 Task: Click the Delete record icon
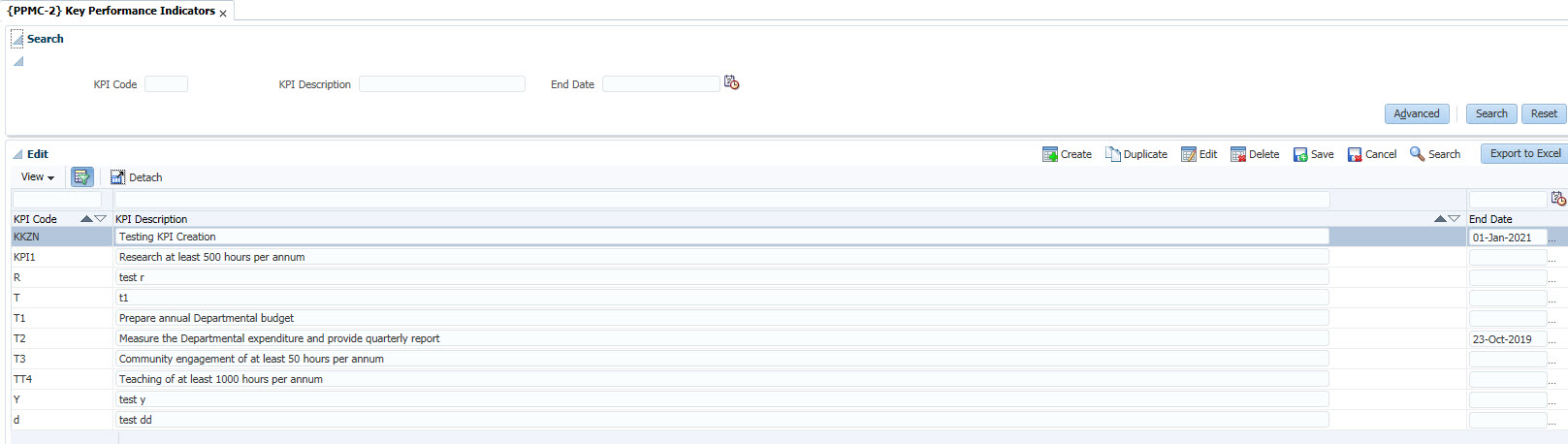coord(1237,154)
